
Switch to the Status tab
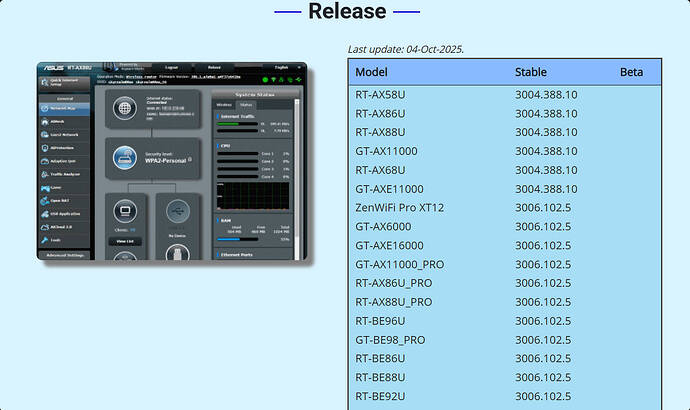pos(245,103)
